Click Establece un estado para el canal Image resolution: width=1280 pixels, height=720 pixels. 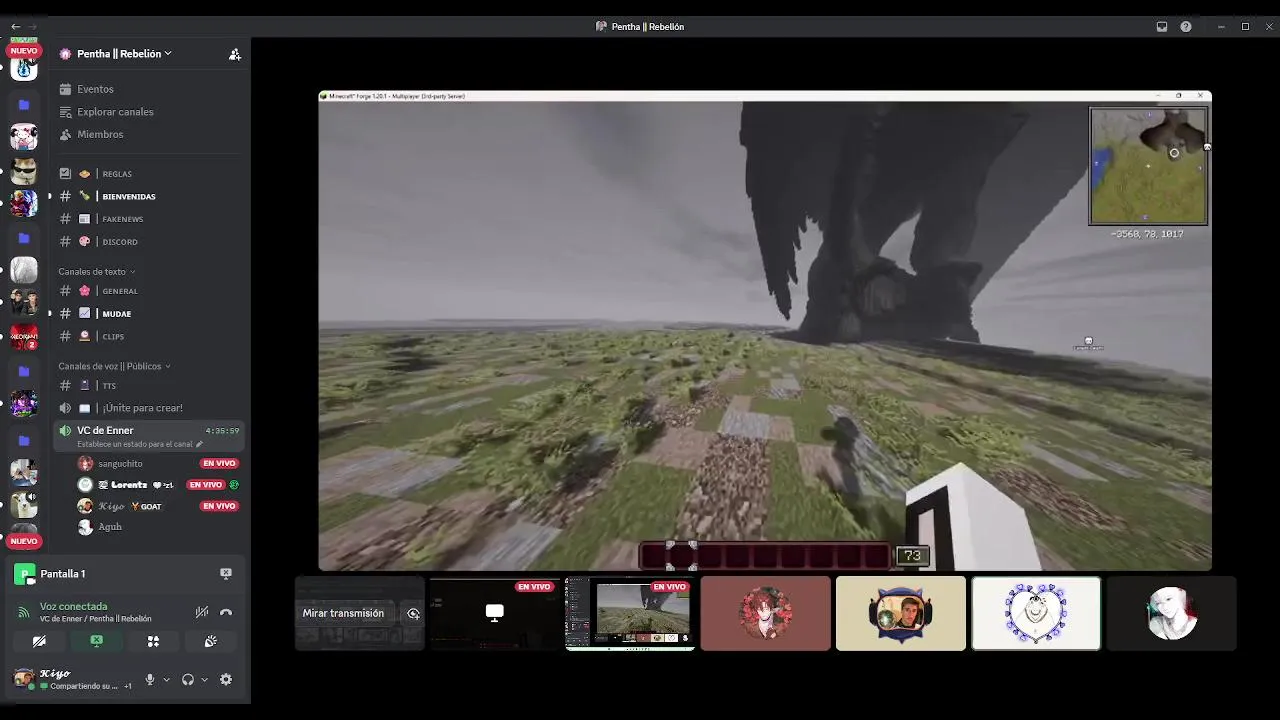pos(140,444)
